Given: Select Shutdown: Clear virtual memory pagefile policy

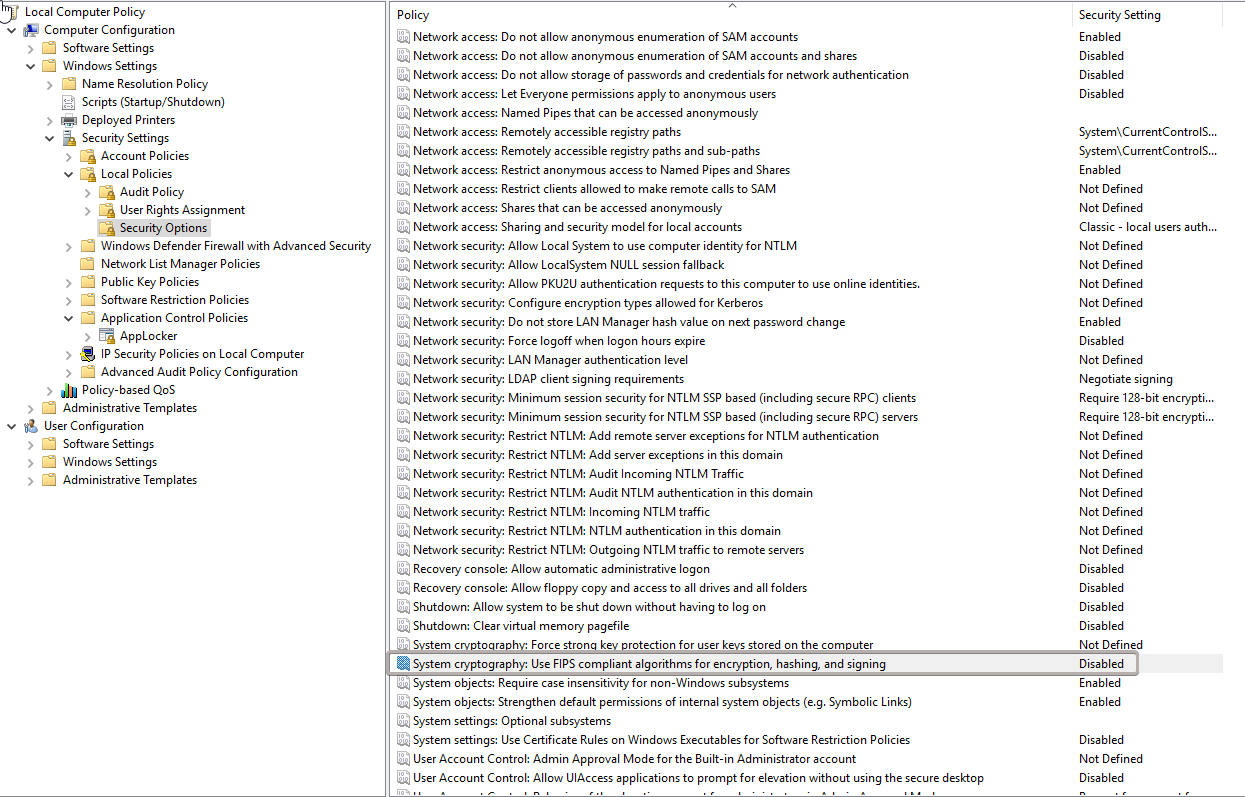Looking at the screenshot, I should point(521,626).
